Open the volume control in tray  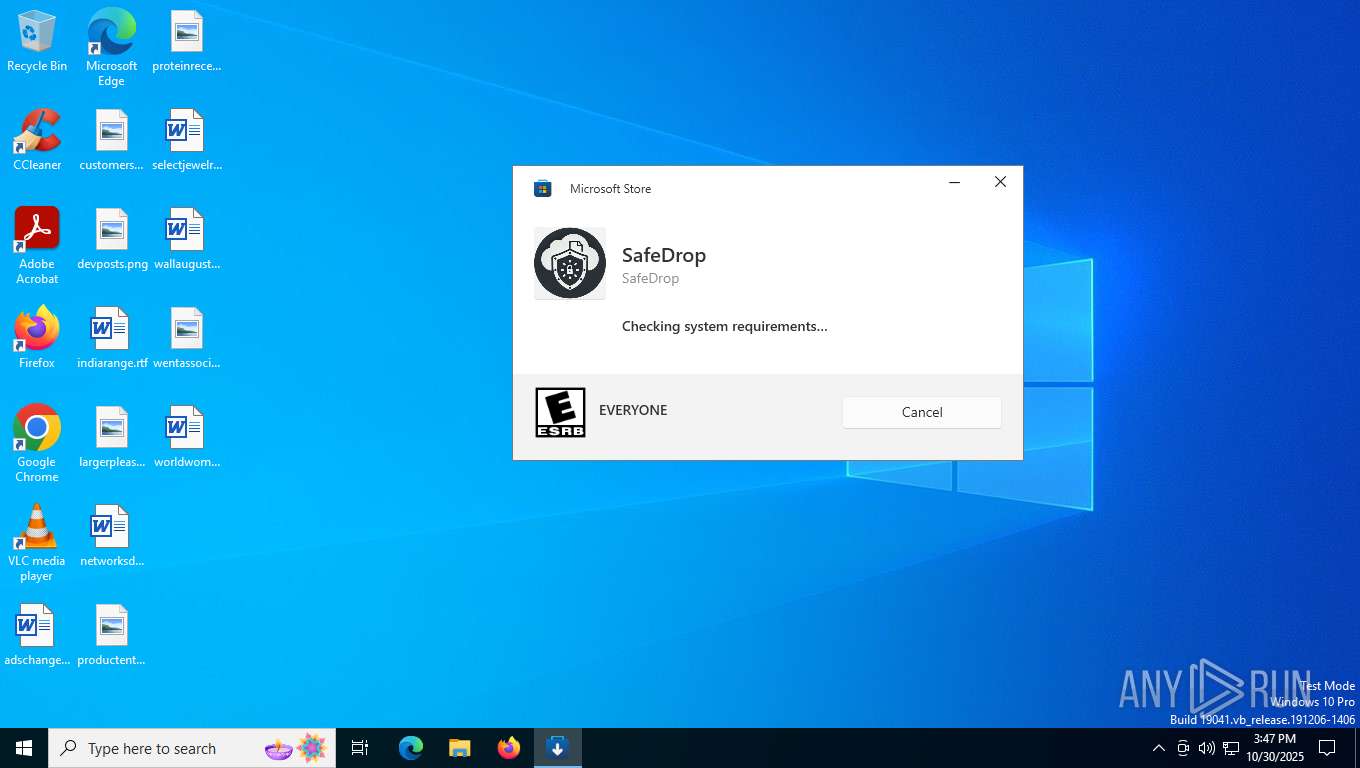click(x=1206, y=748)
